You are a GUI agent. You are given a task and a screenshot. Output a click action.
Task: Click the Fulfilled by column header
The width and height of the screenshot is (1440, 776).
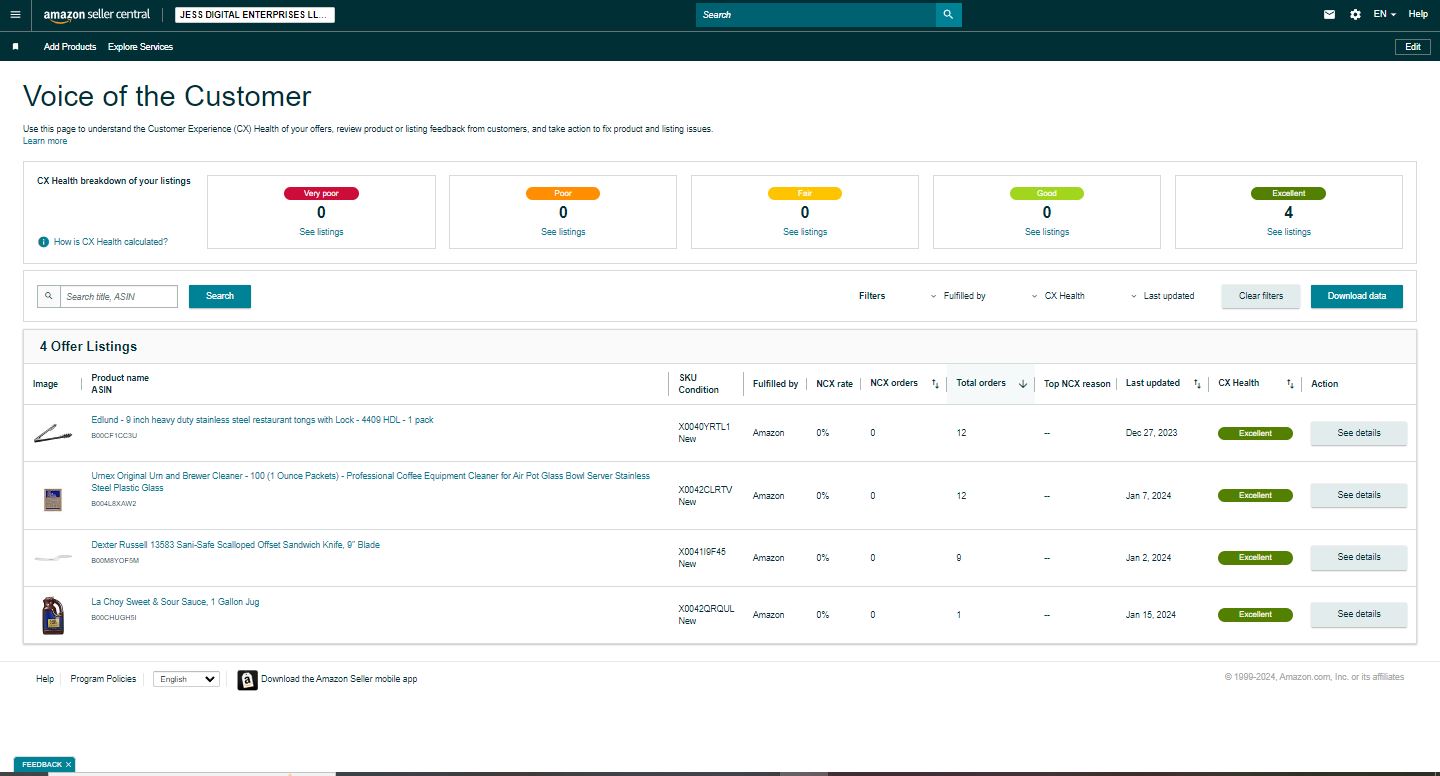pos(775,384)
